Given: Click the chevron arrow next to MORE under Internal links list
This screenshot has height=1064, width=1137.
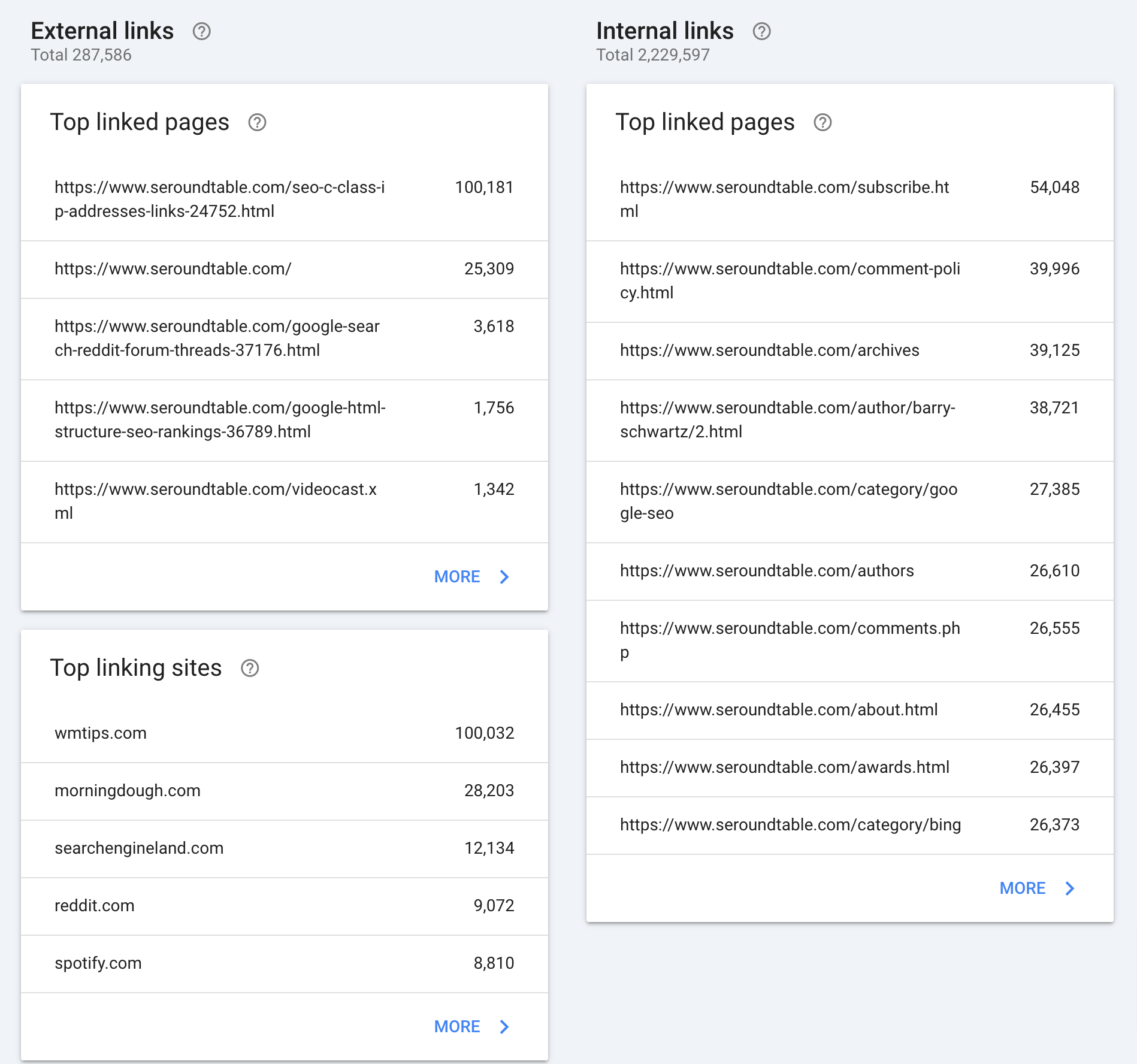Looking at the screenshot, I should (x=1070, y=888).
